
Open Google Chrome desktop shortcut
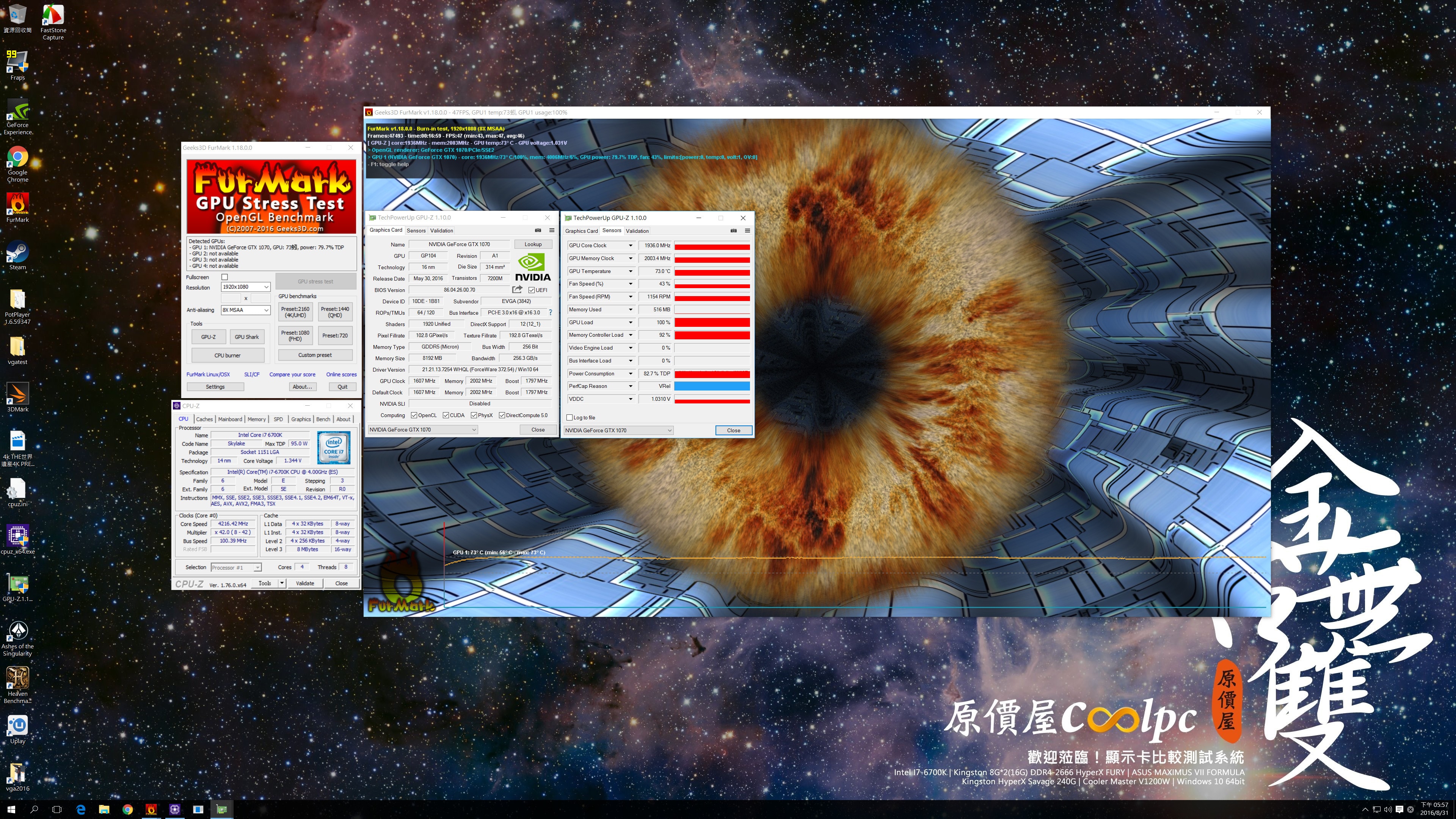tap(17, 165)
